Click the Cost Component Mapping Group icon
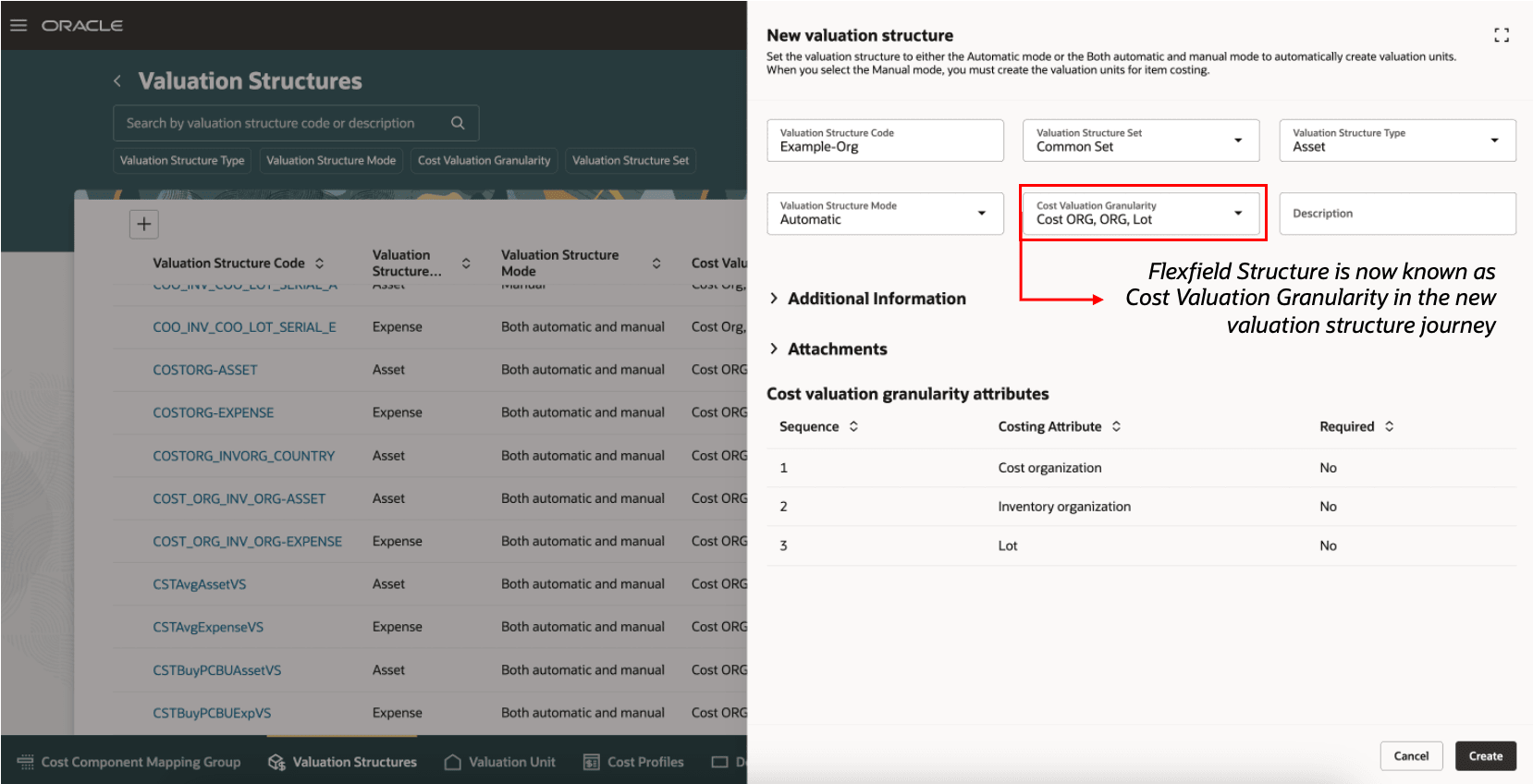Screen dimensions: 1533x784 (26, 762)
